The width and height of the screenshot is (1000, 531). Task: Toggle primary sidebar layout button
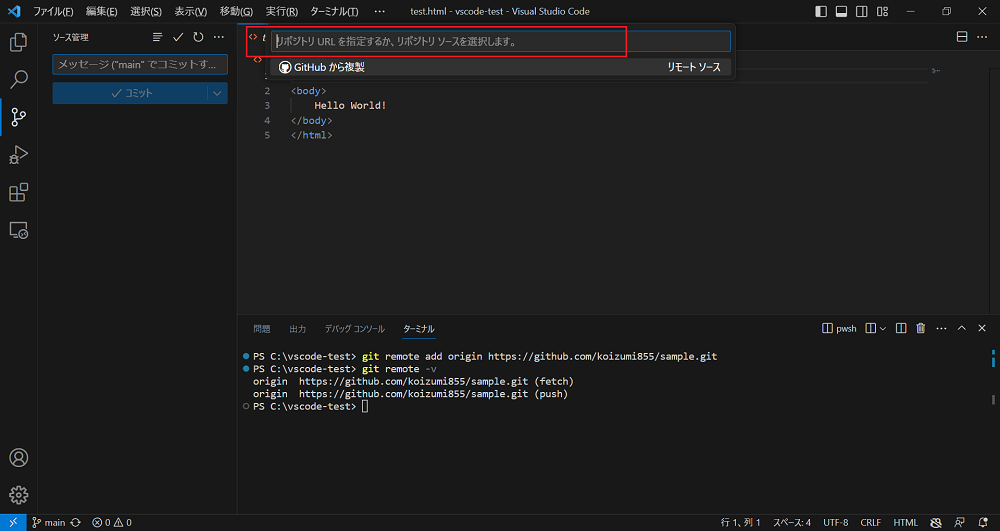click(x=821, y=12)
